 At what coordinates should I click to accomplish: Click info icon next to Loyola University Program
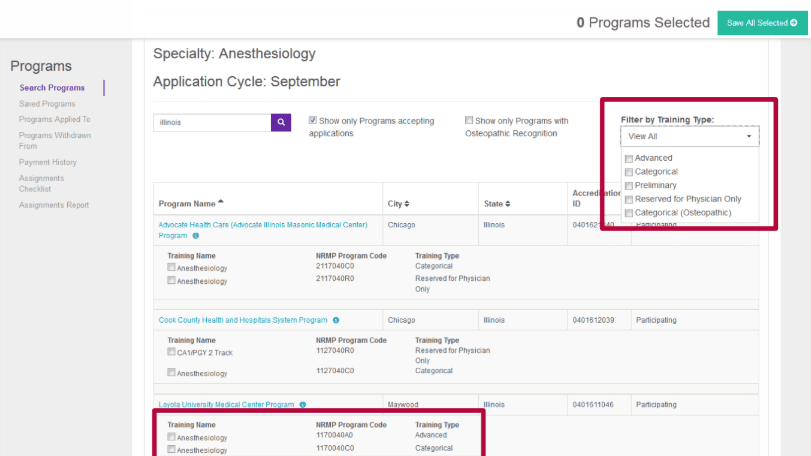[x=303, y=405]
